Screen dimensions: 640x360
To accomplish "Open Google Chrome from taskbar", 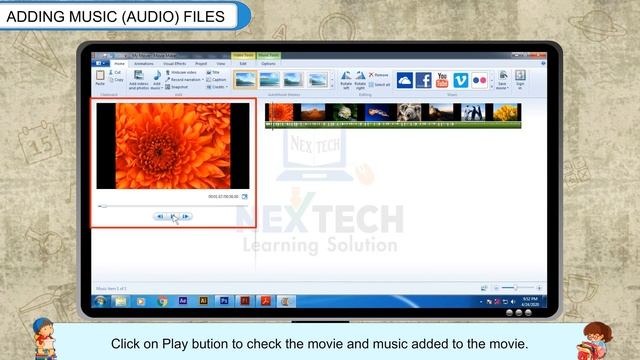I will [x=162, y=302].
